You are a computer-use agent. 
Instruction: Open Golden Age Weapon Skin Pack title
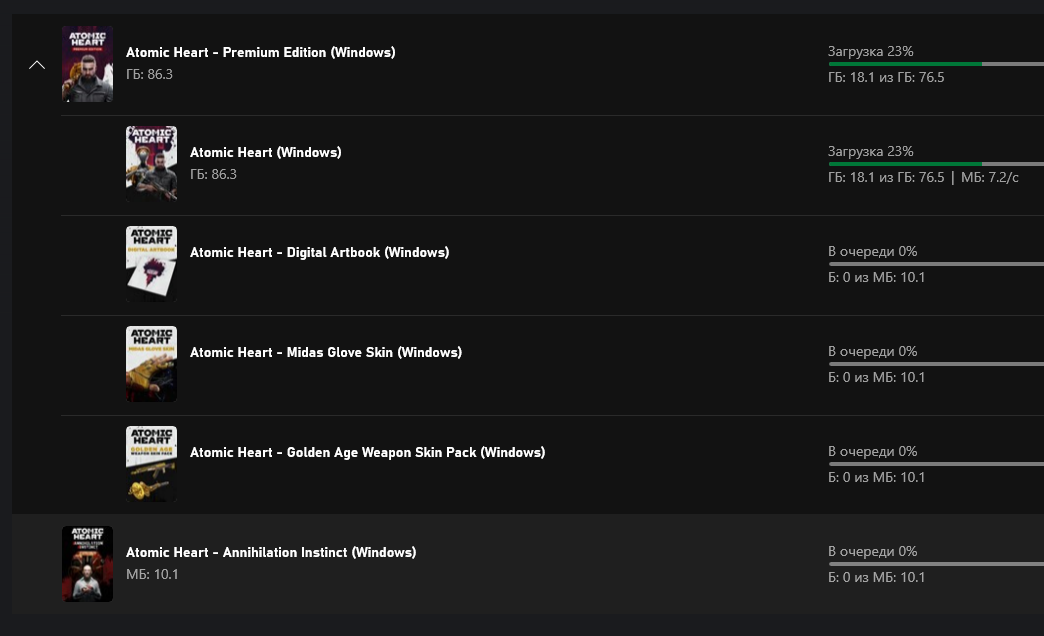(x=367, y=452)
